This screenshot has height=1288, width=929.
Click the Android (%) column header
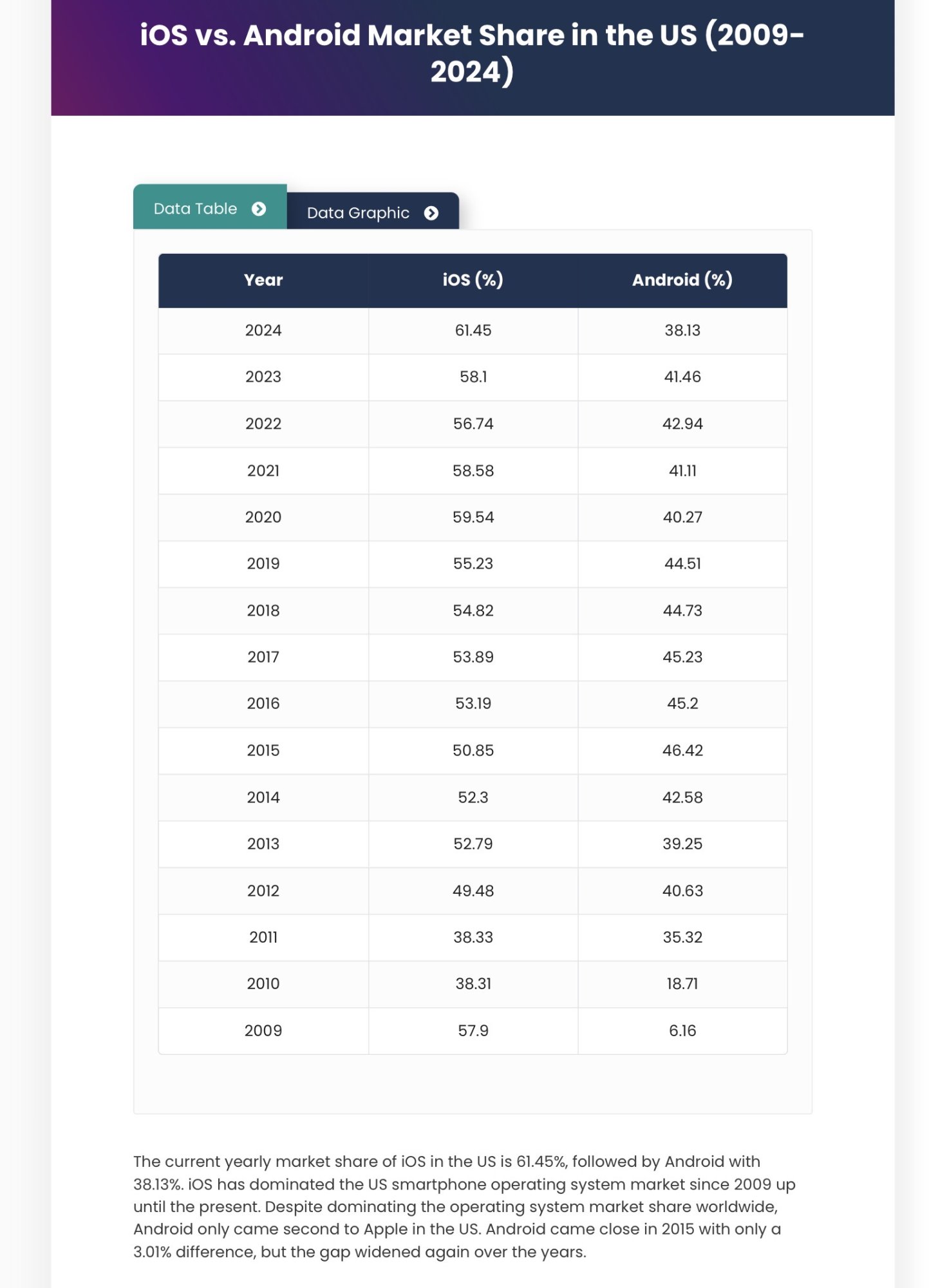682,280
